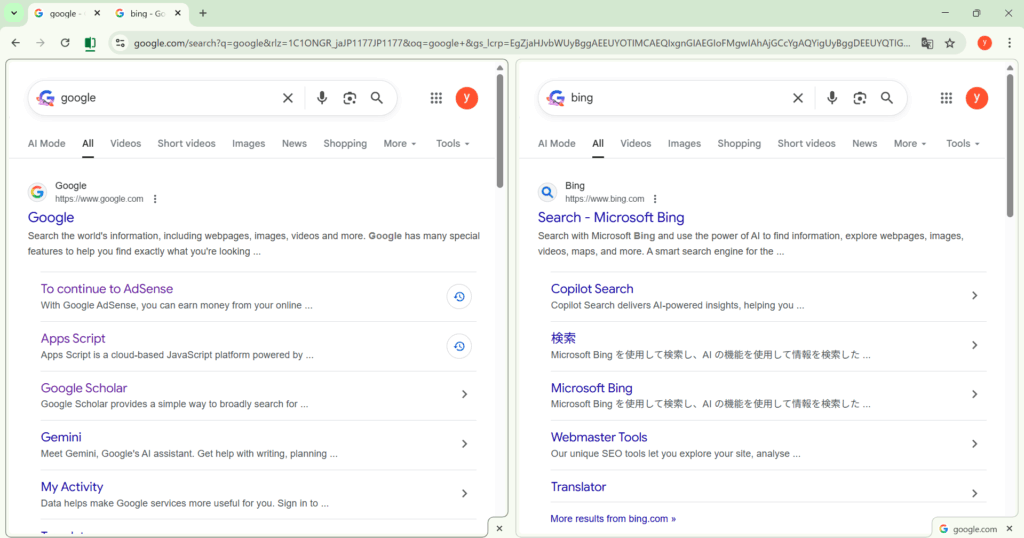
Task: Open a new browser tab
Action: 202,13
